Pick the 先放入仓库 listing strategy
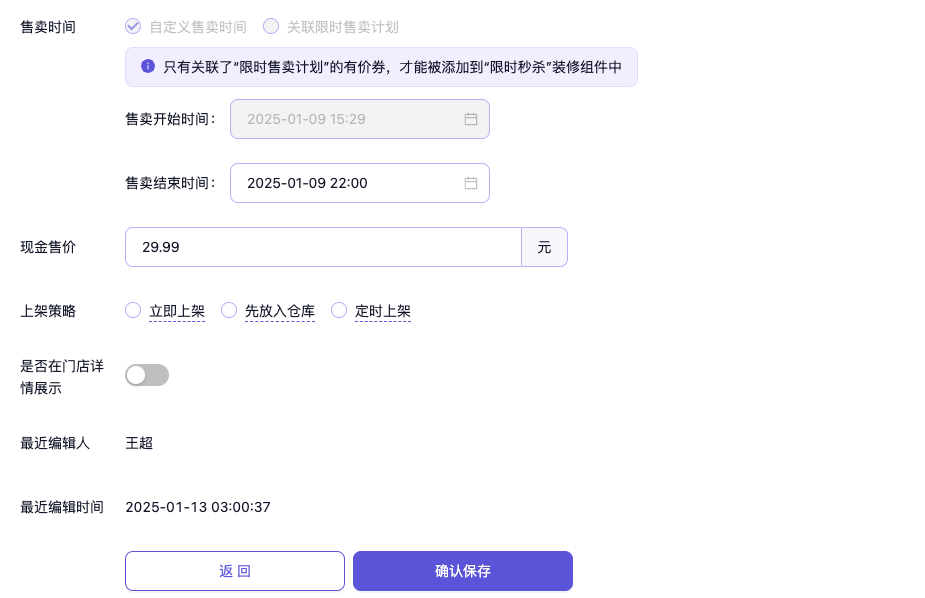This screenshot has width=925, height=598. (x=229, y=311)
